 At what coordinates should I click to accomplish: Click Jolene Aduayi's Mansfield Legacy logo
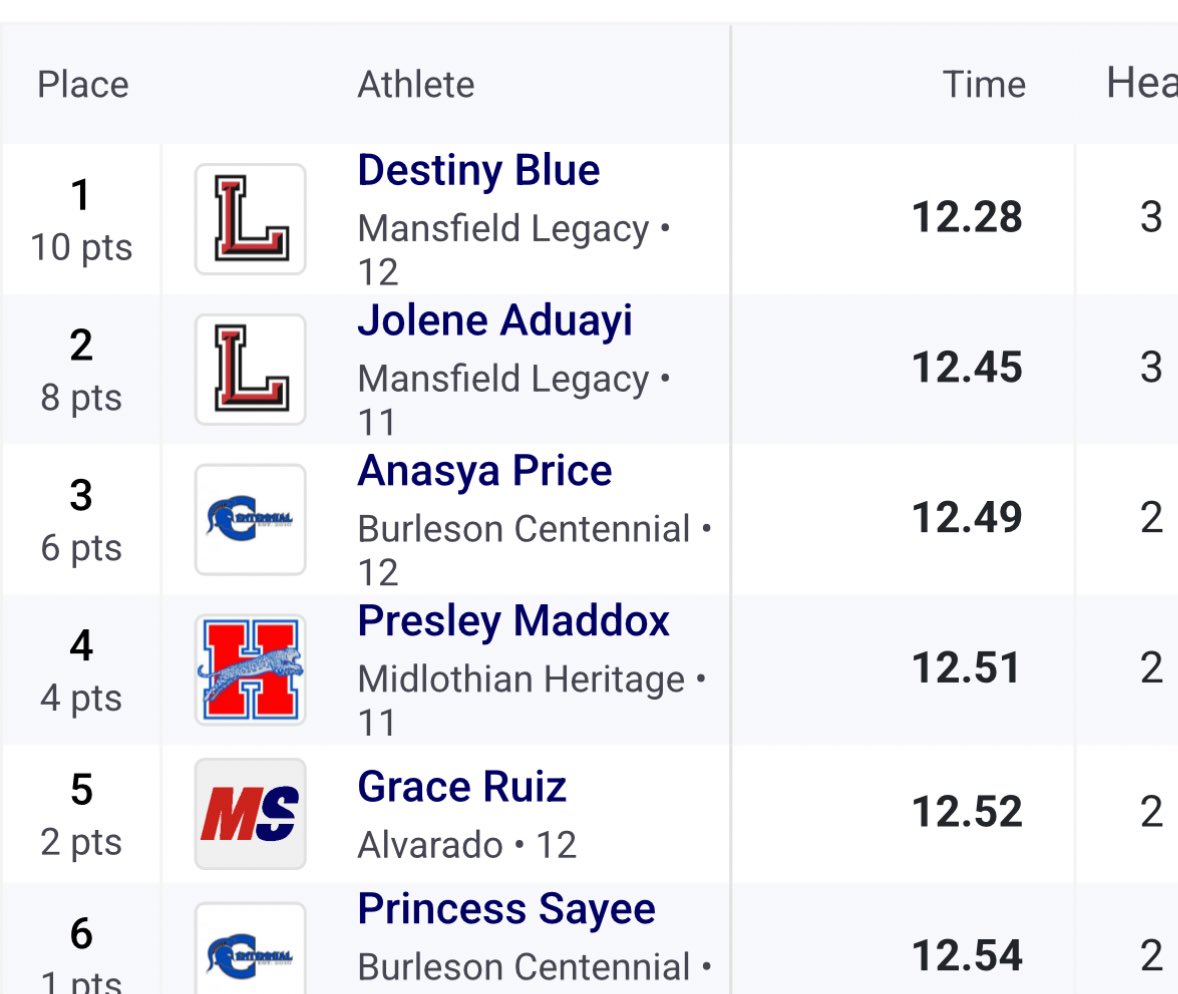250,369
